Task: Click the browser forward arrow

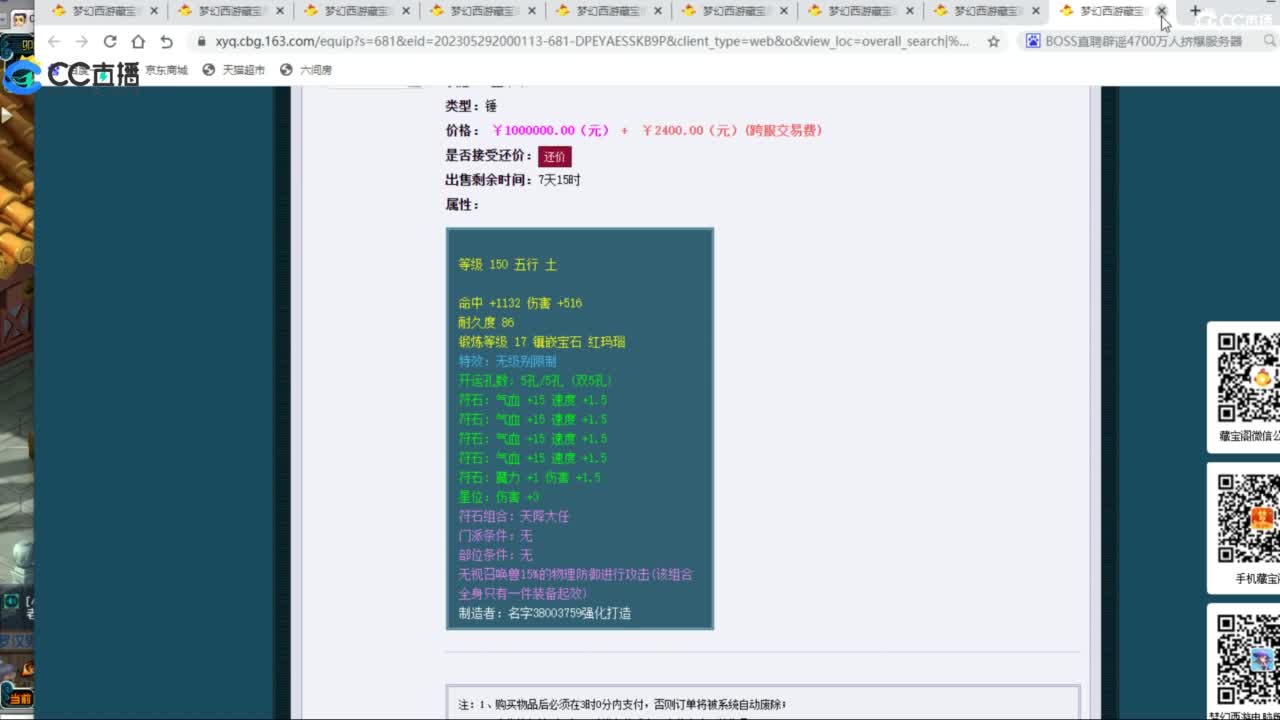Action: coord(82,42)
